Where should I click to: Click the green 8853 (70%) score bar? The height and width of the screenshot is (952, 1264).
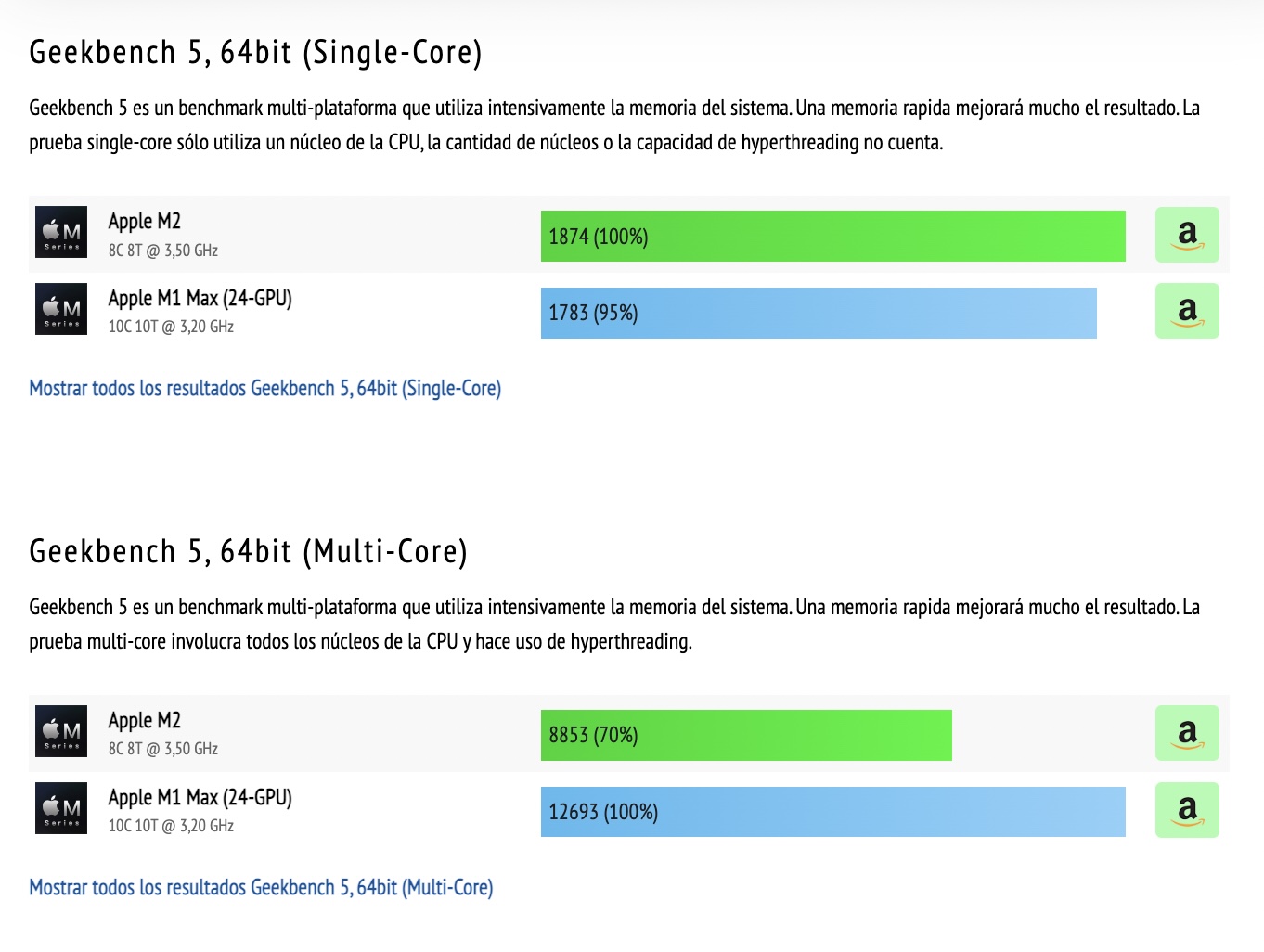[x=746, y=735]
